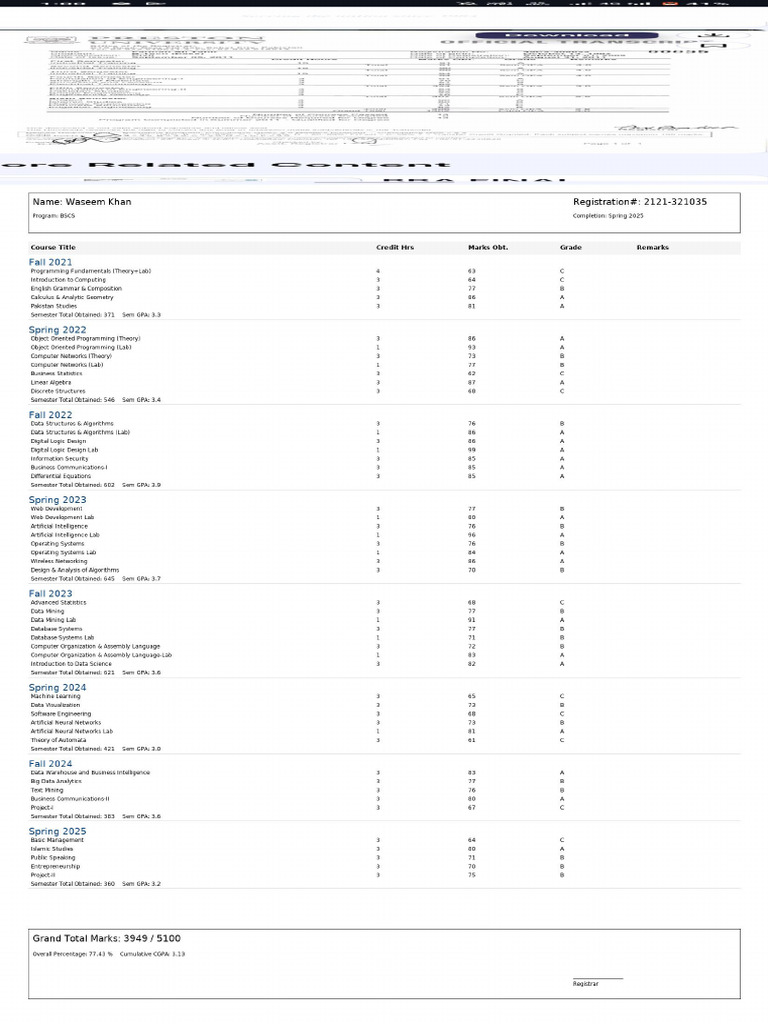Click the 'Big Data Analytics' course
Viewport: 768px width, 1024px height.
pos(56,782)
